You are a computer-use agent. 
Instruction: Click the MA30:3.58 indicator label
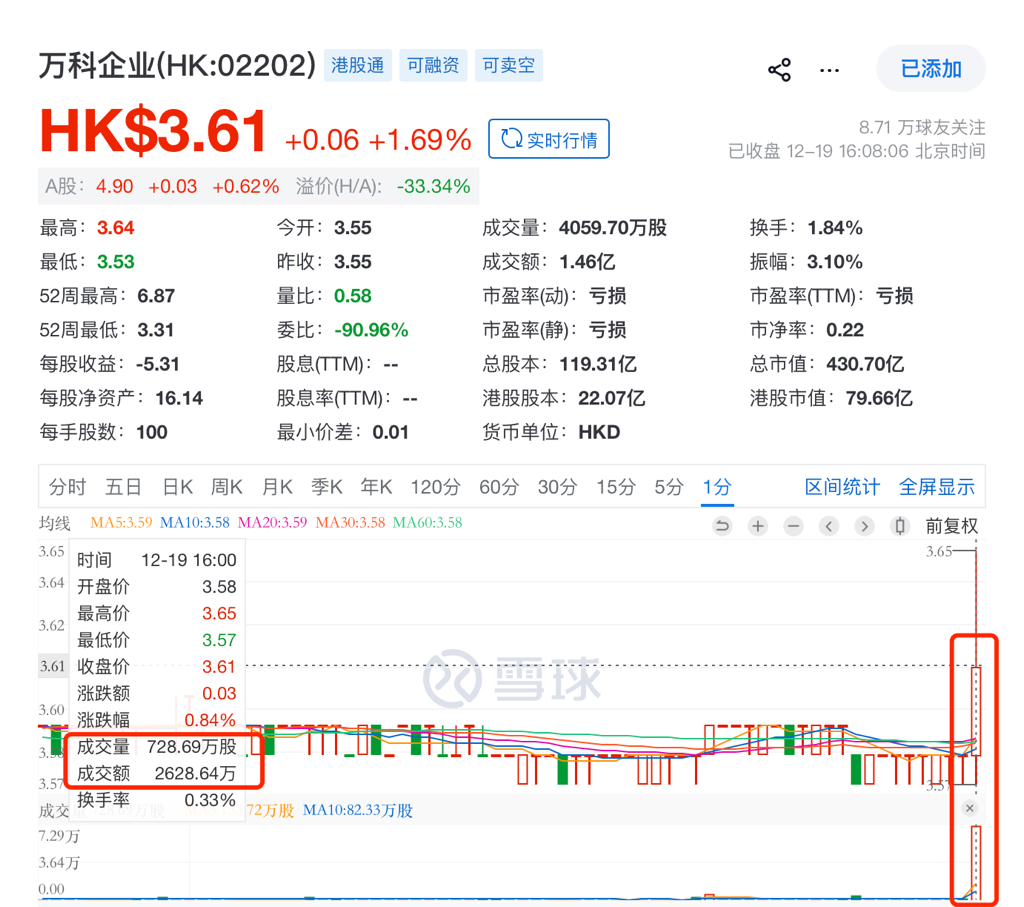pyautogui.click(x=350, y=522)
